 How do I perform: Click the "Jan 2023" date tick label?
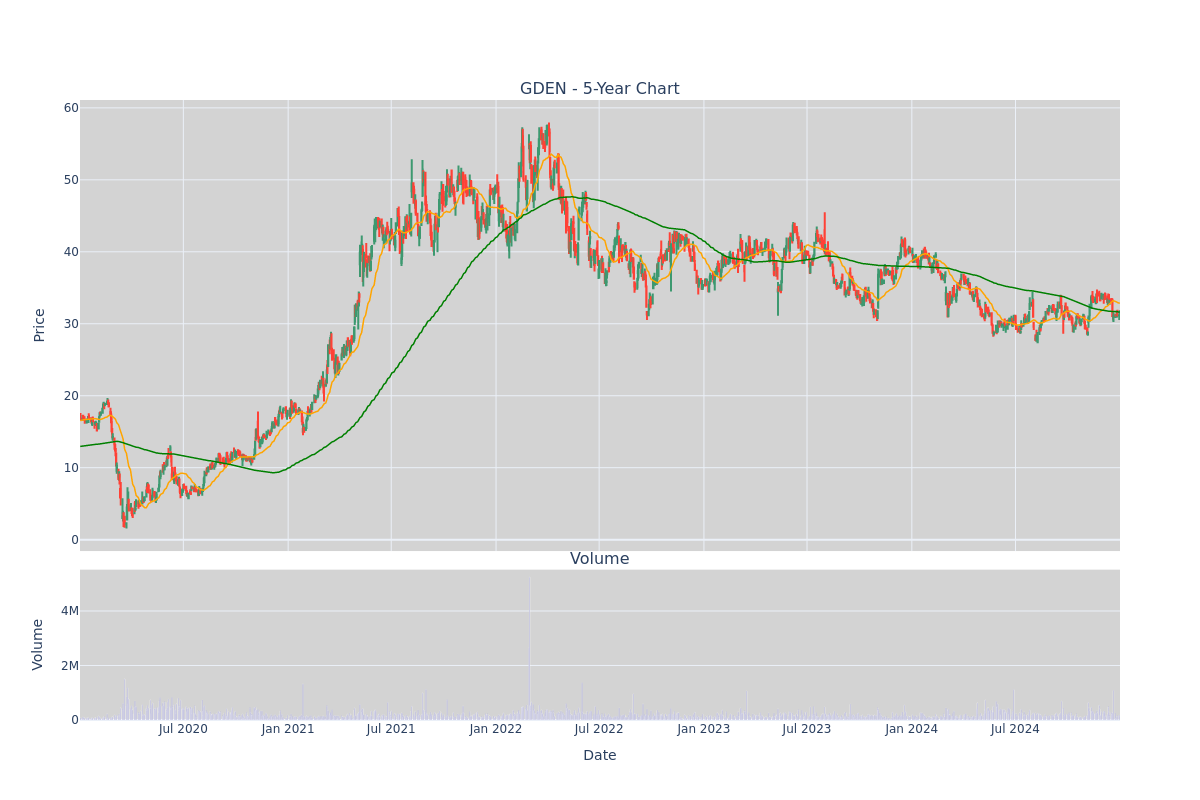[704, 729]
